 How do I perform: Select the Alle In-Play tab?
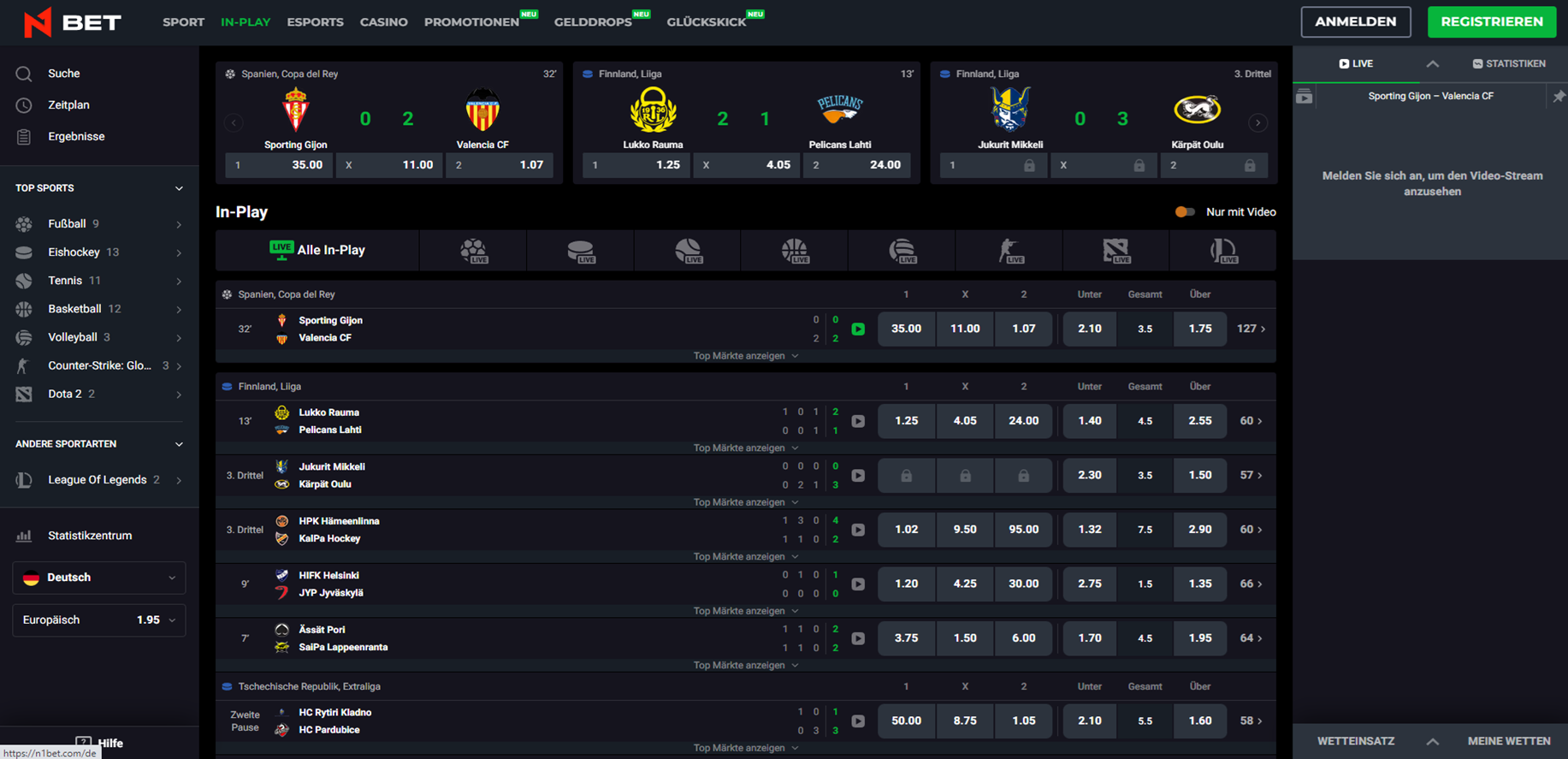click(x=317, y=251)
